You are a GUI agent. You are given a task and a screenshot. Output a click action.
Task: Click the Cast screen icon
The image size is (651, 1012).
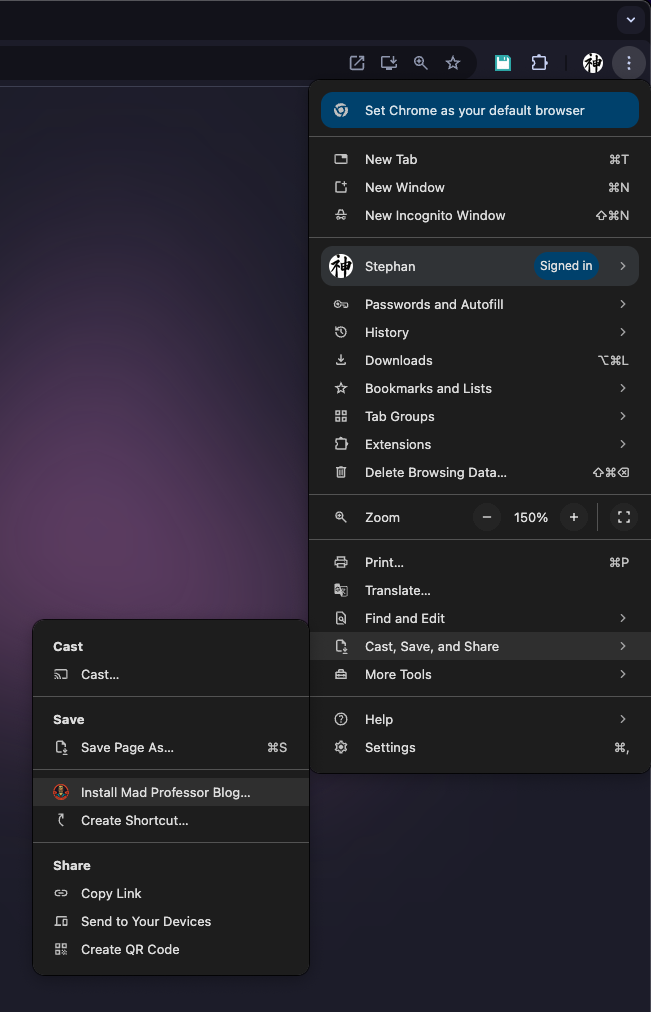[x=61, y=674]
